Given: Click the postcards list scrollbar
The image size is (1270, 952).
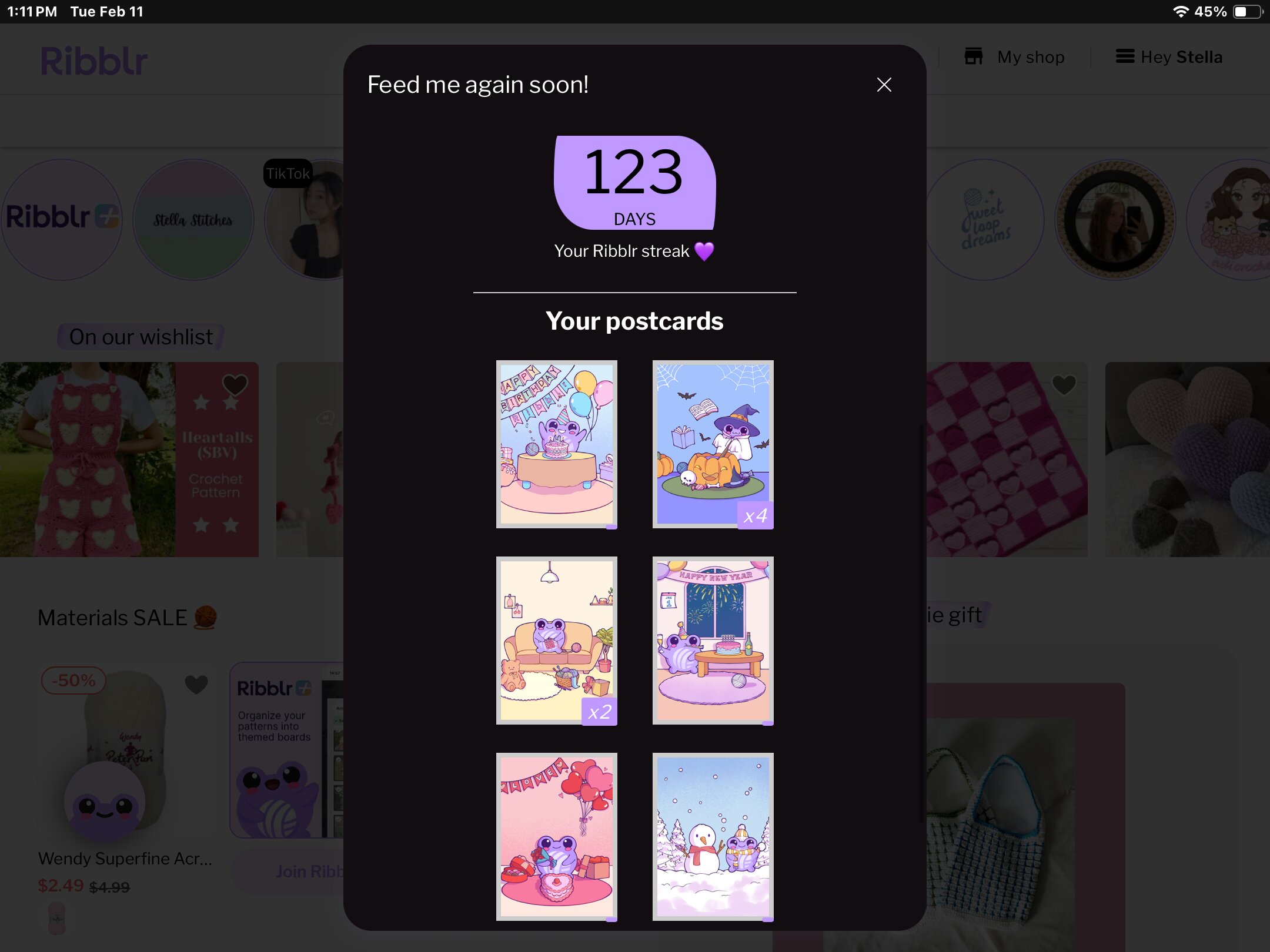Looking at the screenshot, I should click(920, 623).
